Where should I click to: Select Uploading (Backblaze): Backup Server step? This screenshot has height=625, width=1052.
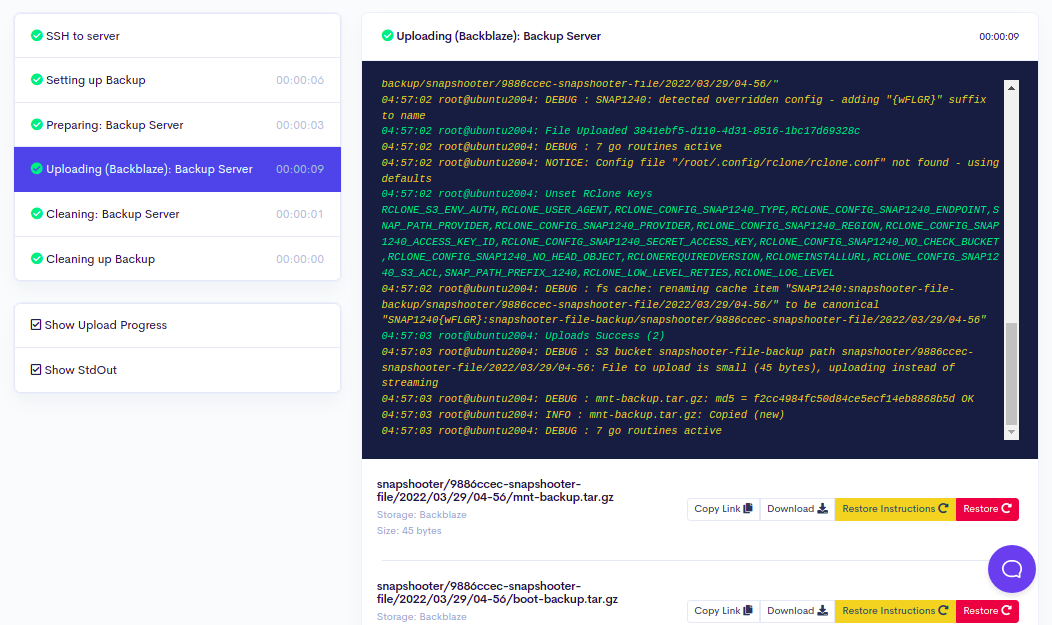click(x=177, y=170)
